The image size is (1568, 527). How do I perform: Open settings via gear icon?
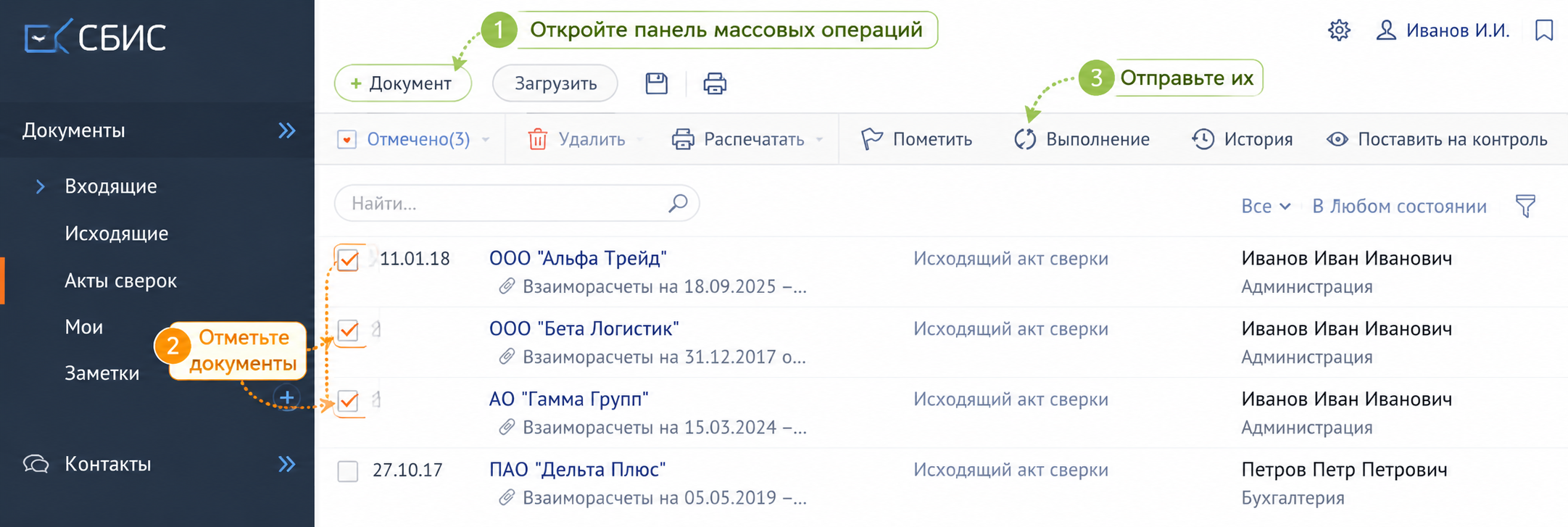[x=1339, y=30]
